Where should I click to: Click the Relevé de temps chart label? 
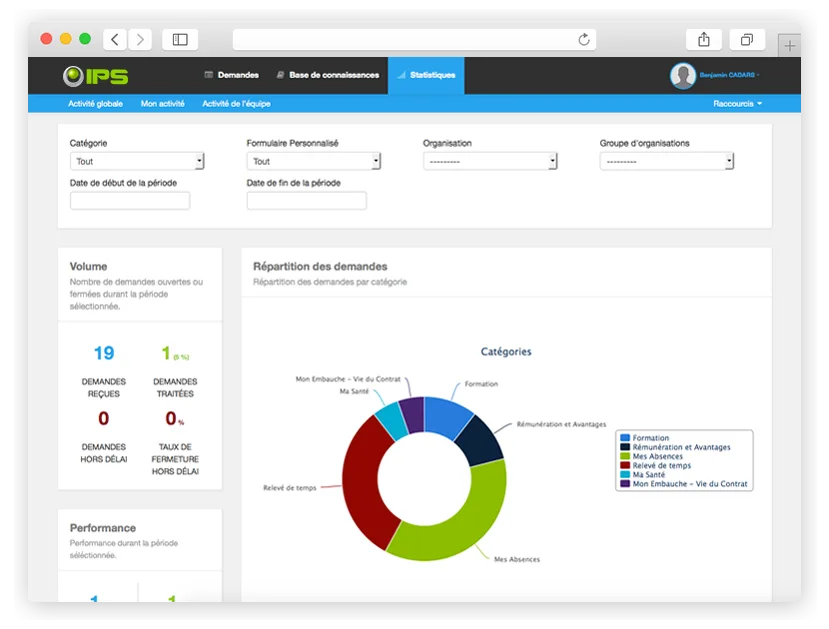click(289, 488)
